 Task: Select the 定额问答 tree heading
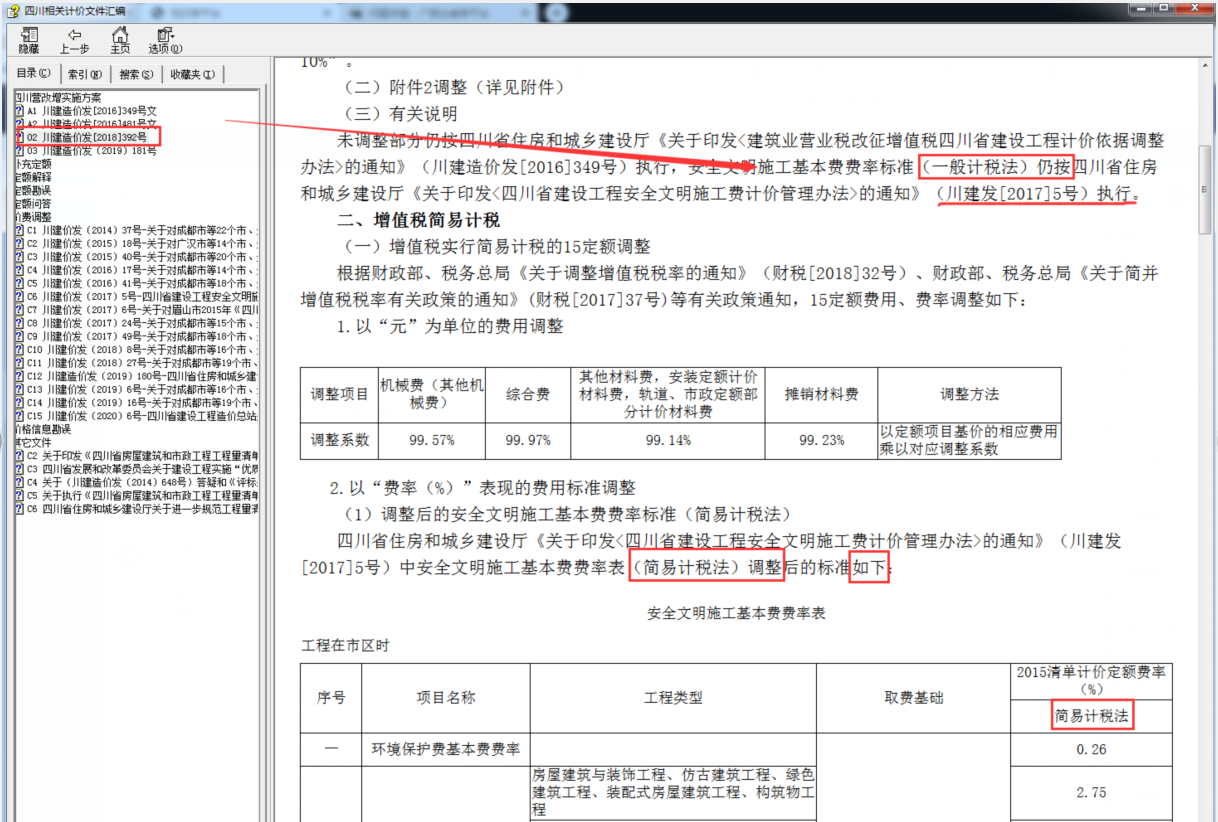(33, 202)
